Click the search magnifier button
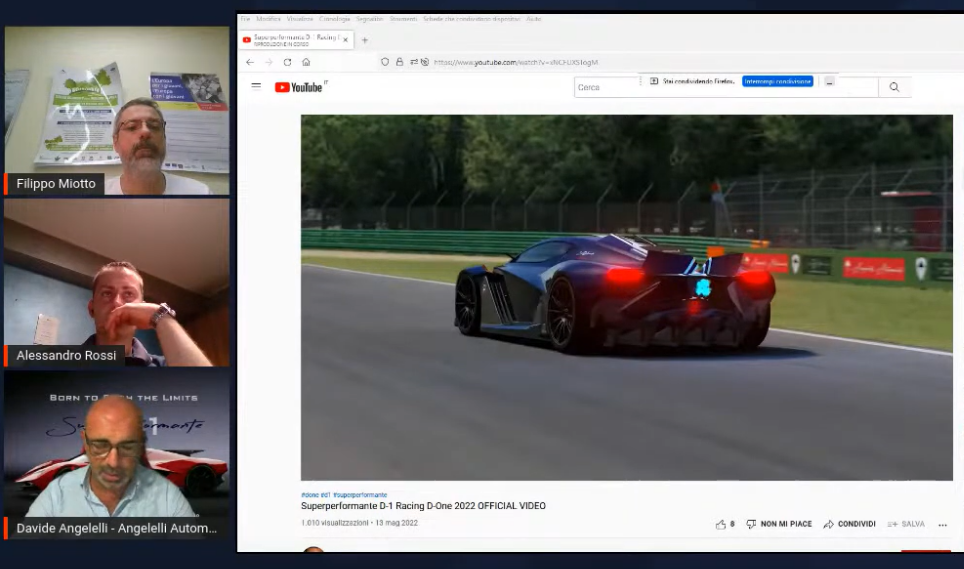 pos(894,87)
